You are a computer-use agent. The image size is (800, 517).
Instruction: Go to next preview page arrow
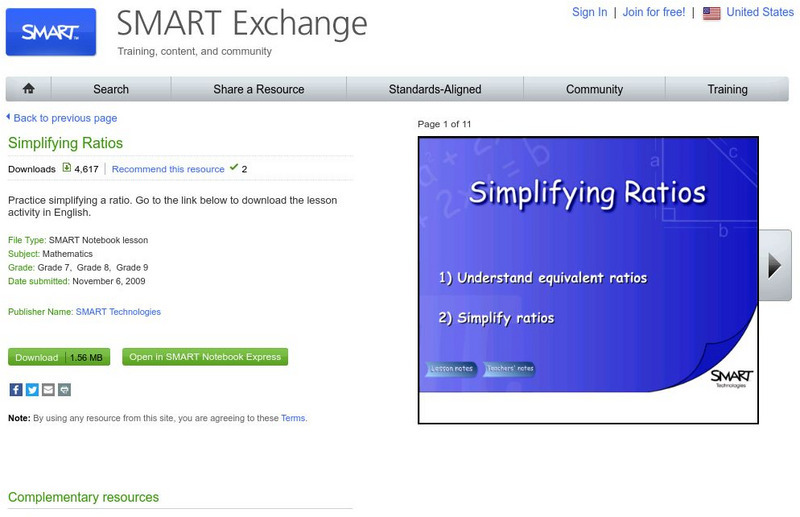(774, 265)
